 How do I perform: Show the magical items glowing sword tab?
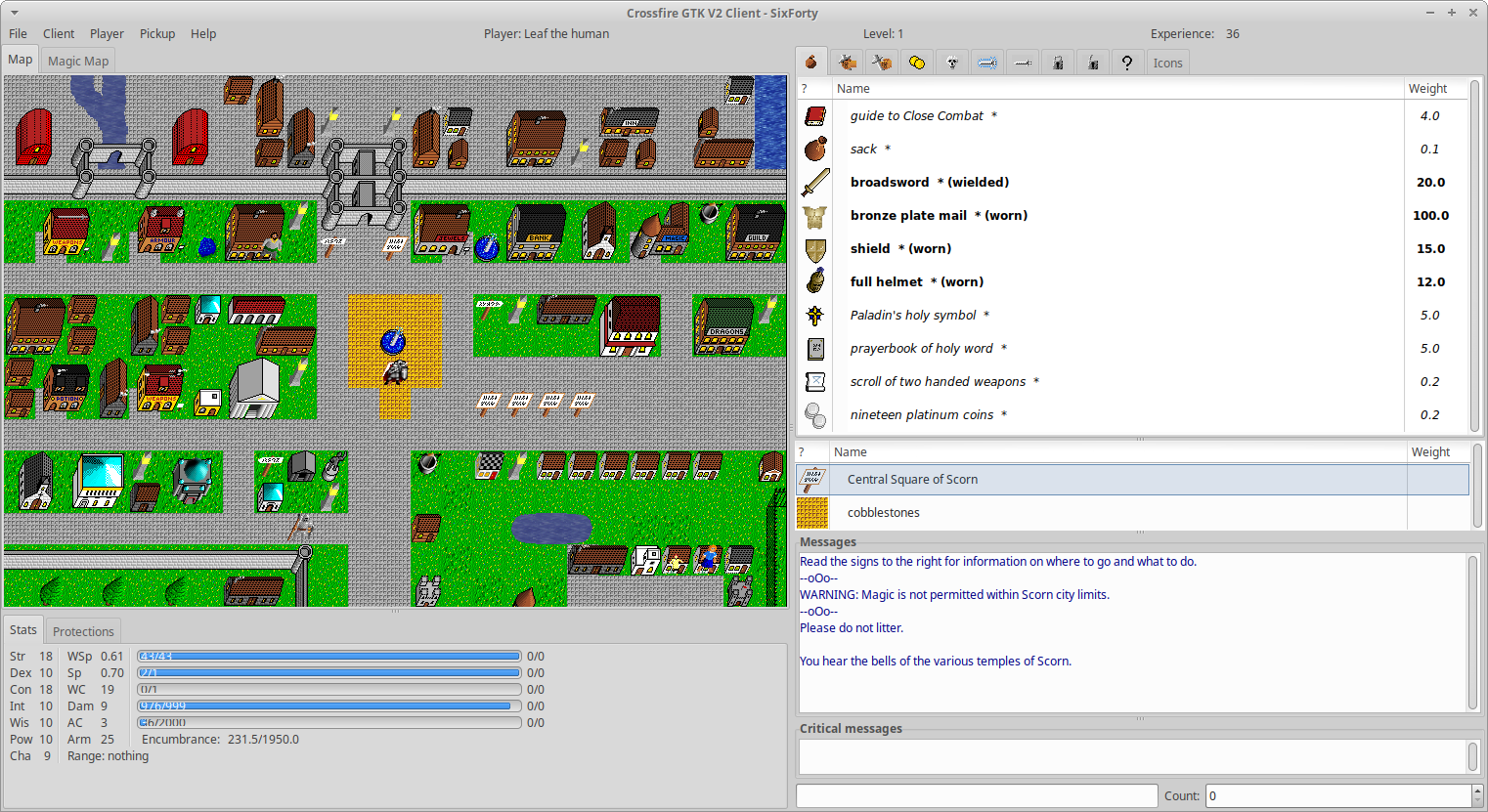point(987,63)
